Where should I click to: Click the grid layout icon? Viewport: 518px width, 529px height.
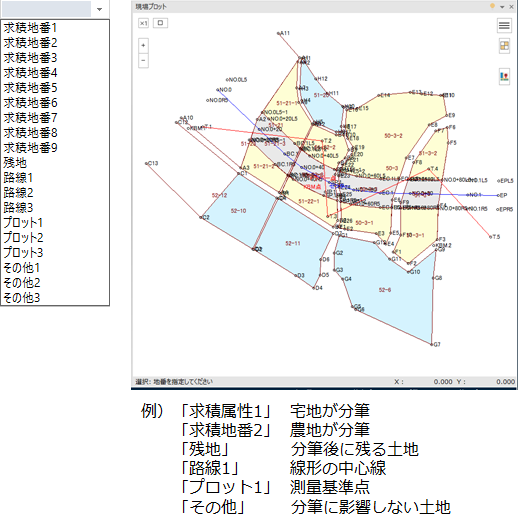(x=504, y=46)
